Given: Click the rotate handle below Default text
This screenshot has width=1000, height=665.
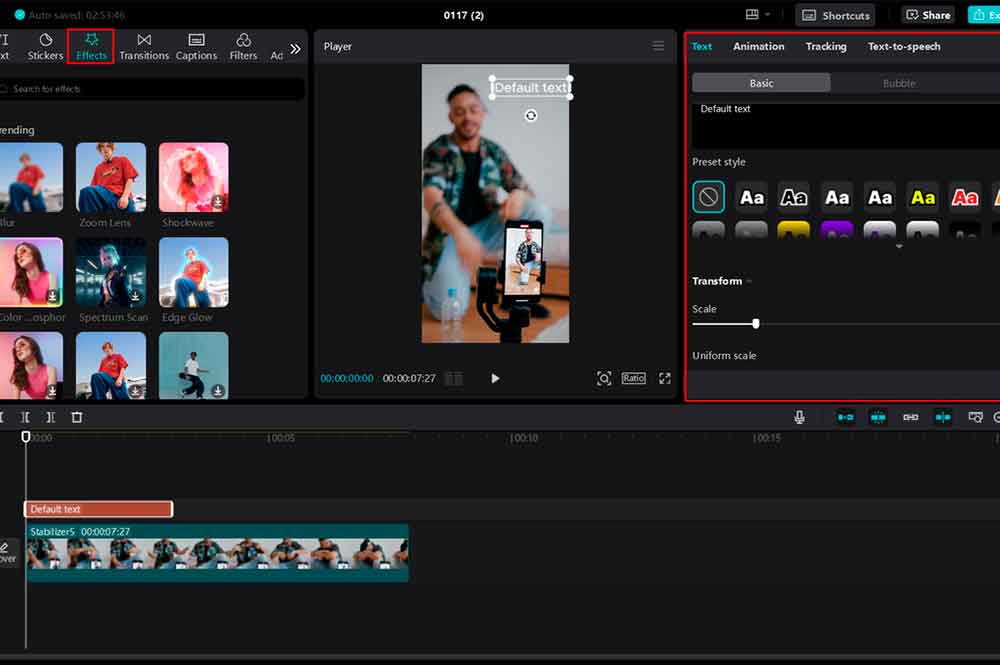Looking at the screenshot, I should coord(531,115).
